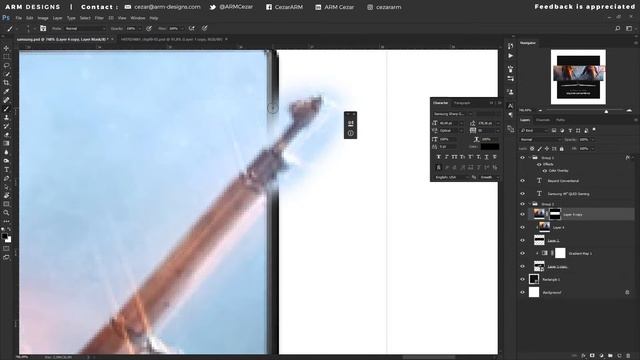Viewport: 640px width, 360px height.
Task: Select the Eraser tool
Action: pyautogui.click(x=6, y=134)
